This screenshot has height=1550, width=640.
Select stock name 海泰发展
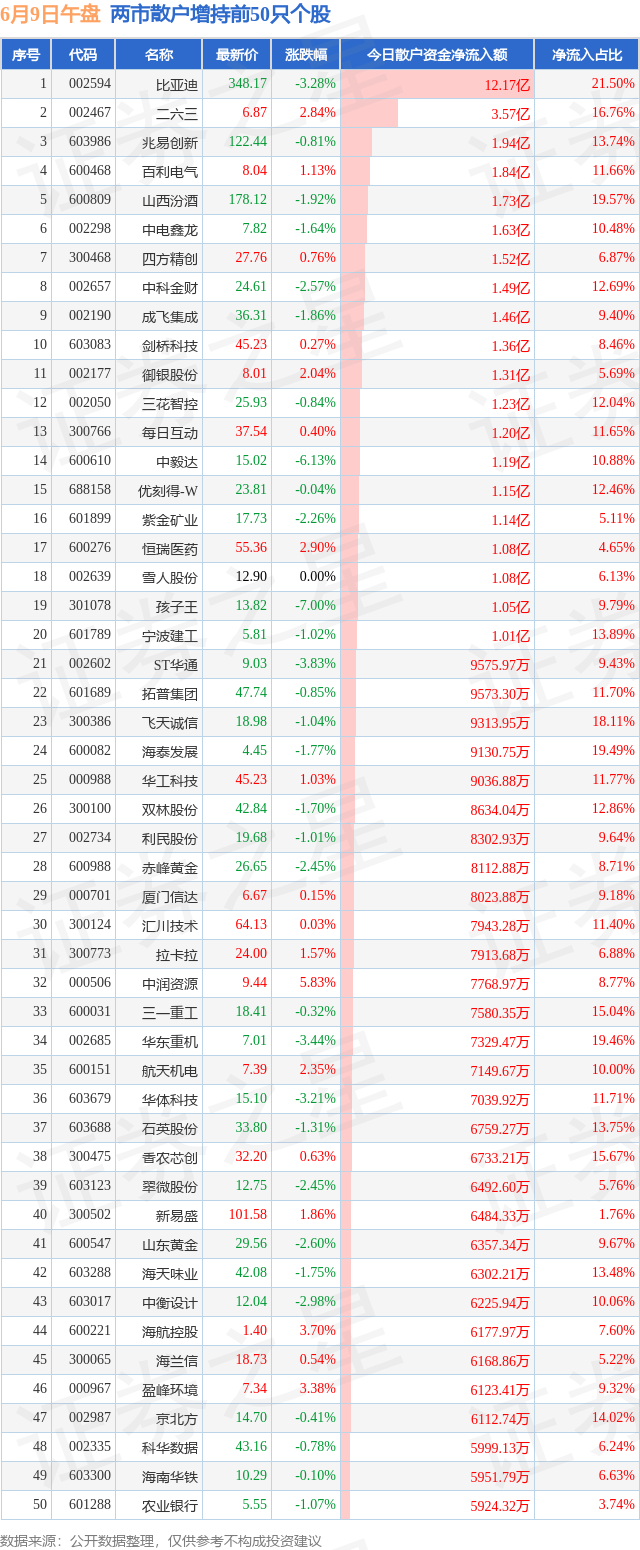tap(170, 751)
